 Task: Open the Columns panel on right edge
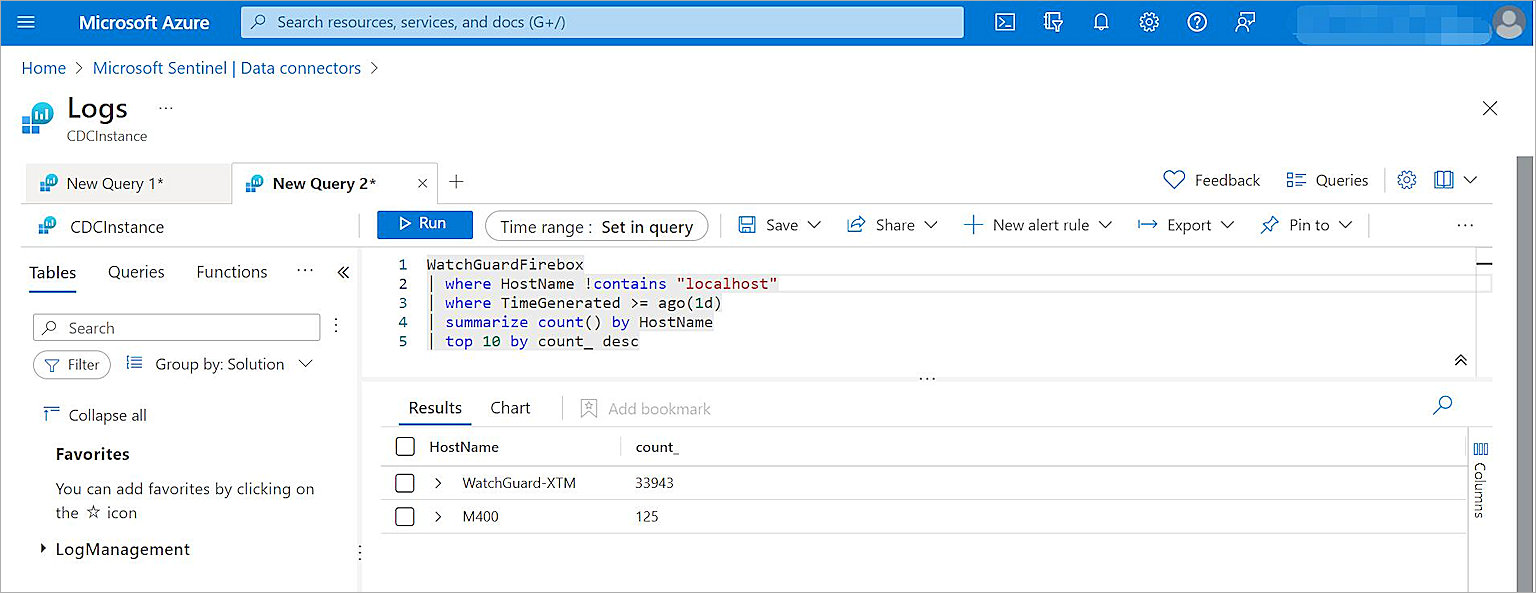1480,480
